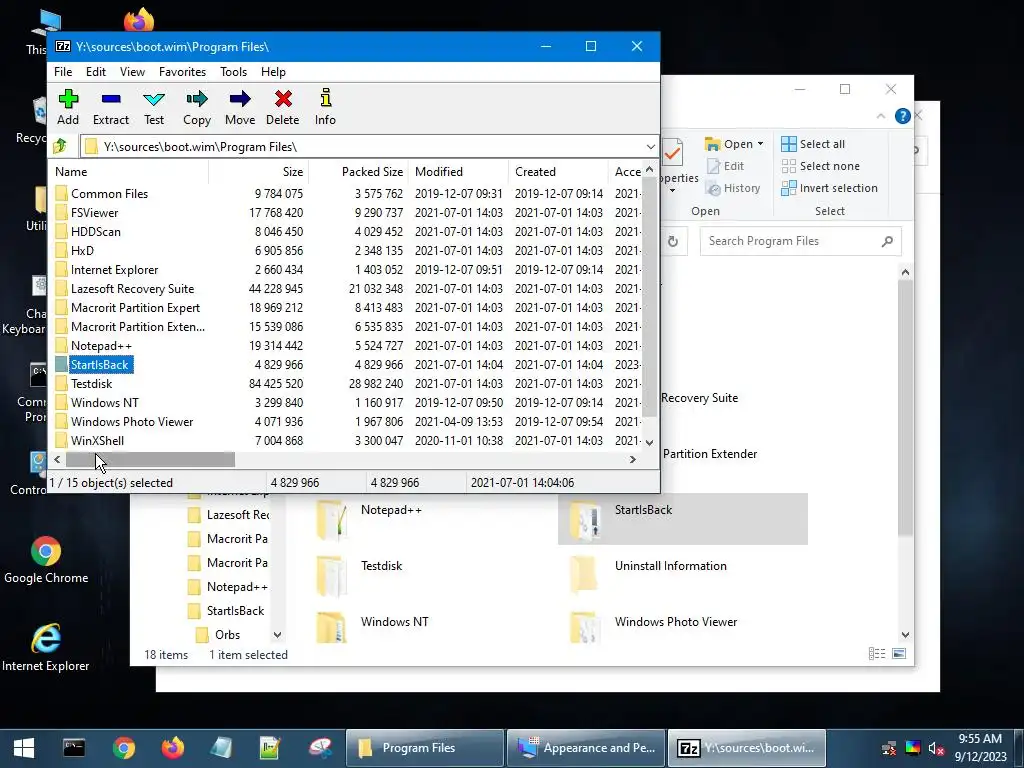Select the WinXShell folder row
Viewport: 1024px width, 768px height.
click(x=346, y=440)
